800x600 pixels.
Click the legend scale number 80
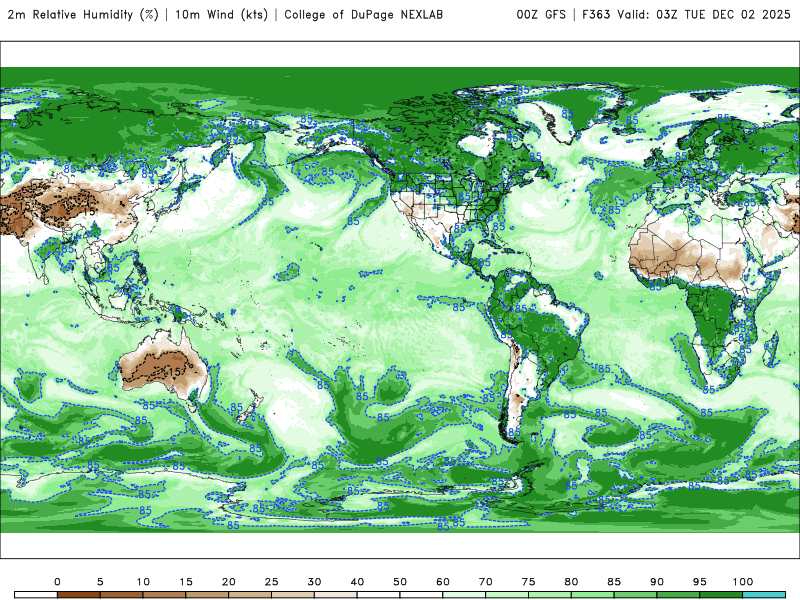coord(571,582)
